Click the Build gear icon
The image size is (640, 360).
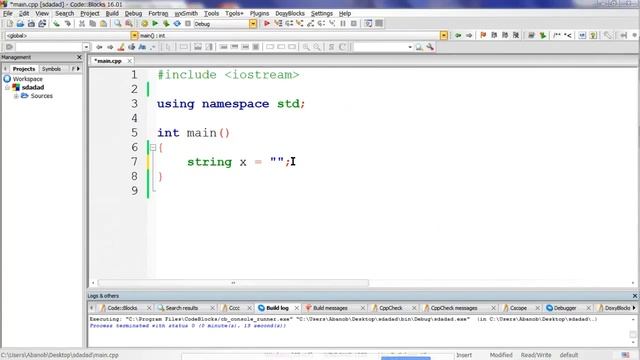[144, 24]
